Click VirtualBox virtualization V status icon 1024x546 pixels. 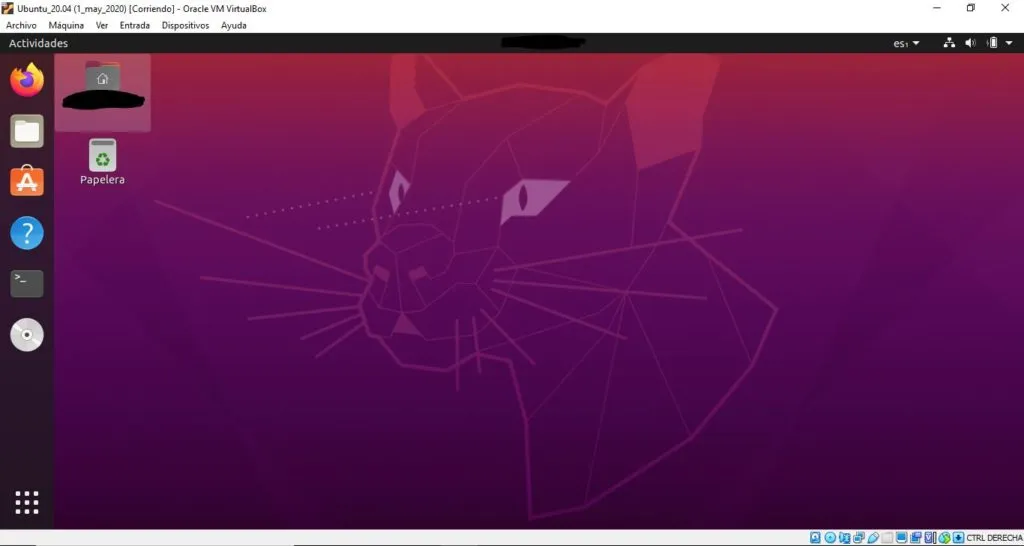click(x=929, y=538)
